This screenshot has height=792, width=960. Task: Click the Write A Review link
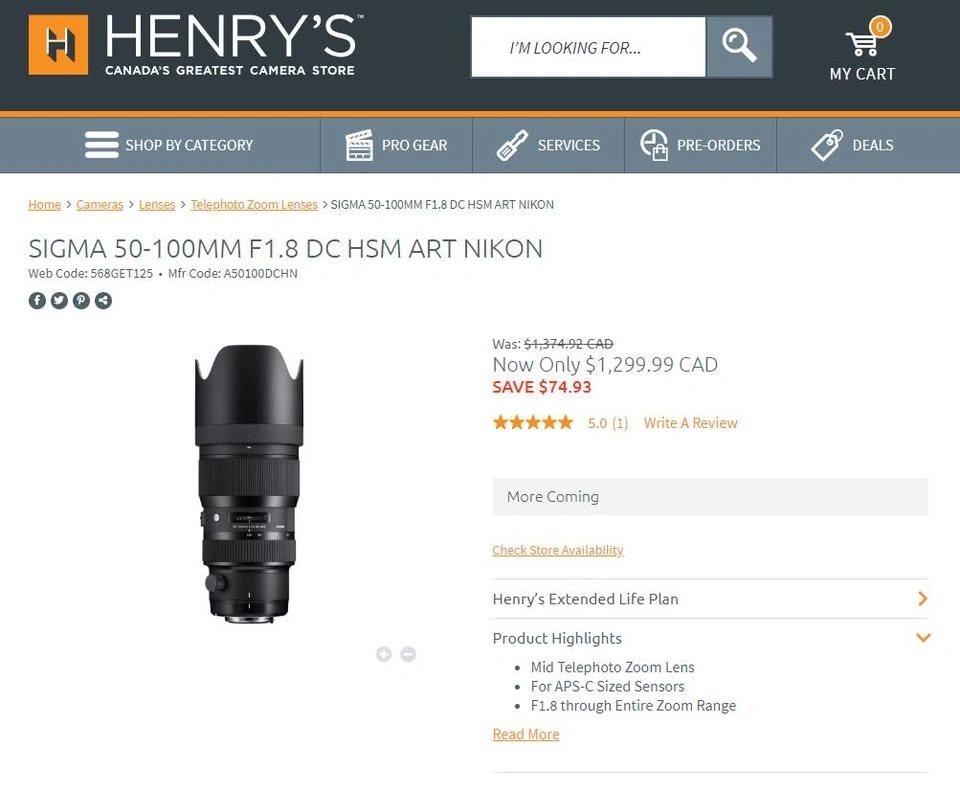coord(690,423)
